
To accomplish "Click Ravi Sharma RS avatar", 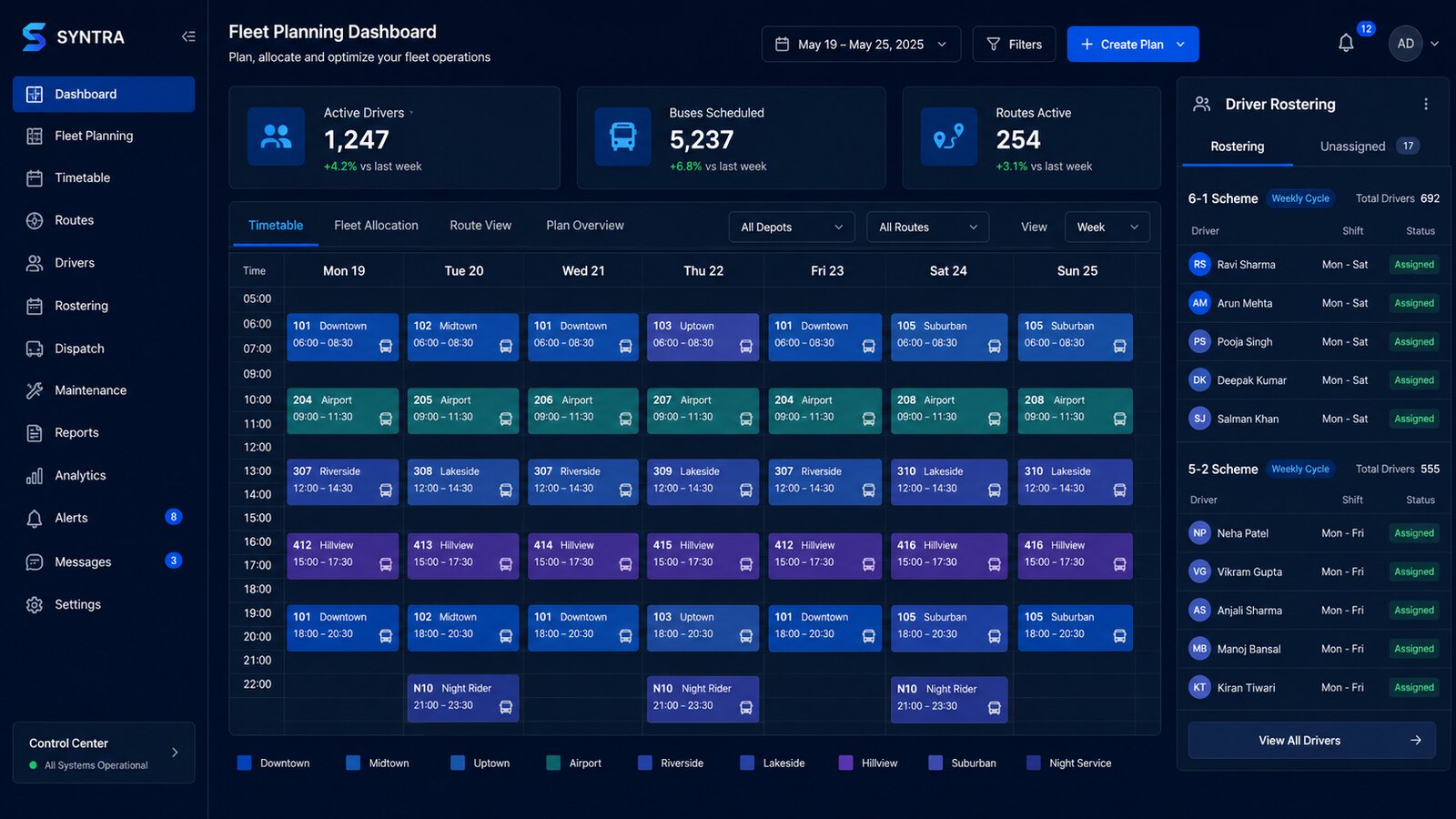I will point(1199,264).
